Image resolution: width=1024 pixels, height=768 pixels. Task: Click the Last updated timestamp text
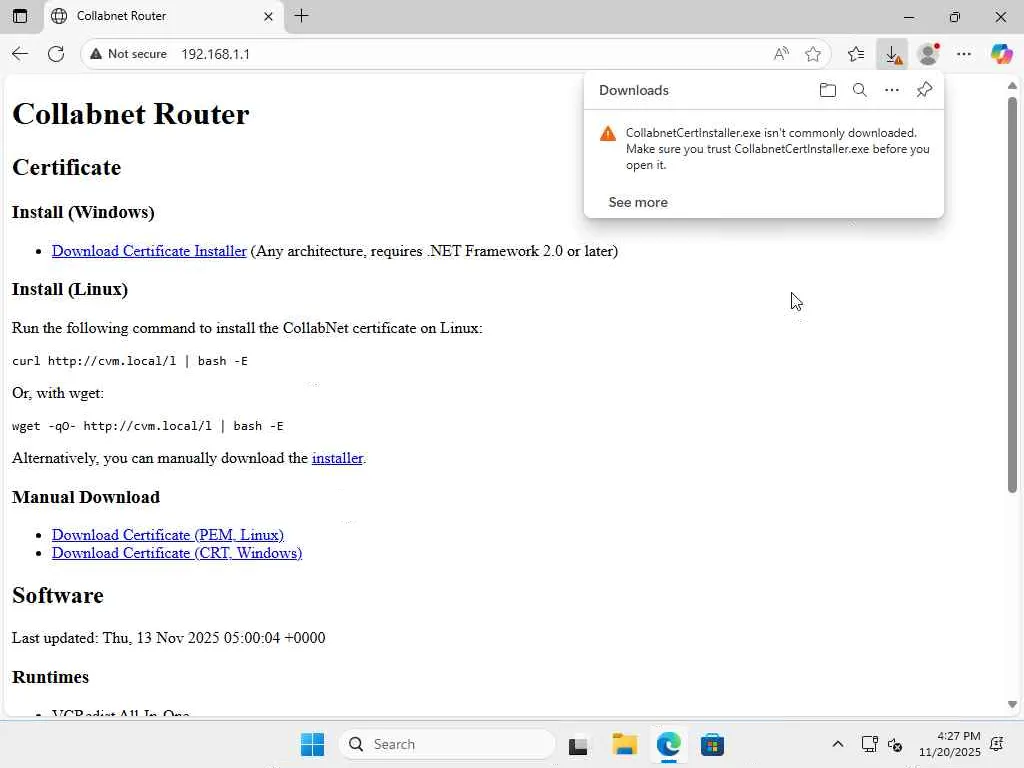click(x=168, y=637)
